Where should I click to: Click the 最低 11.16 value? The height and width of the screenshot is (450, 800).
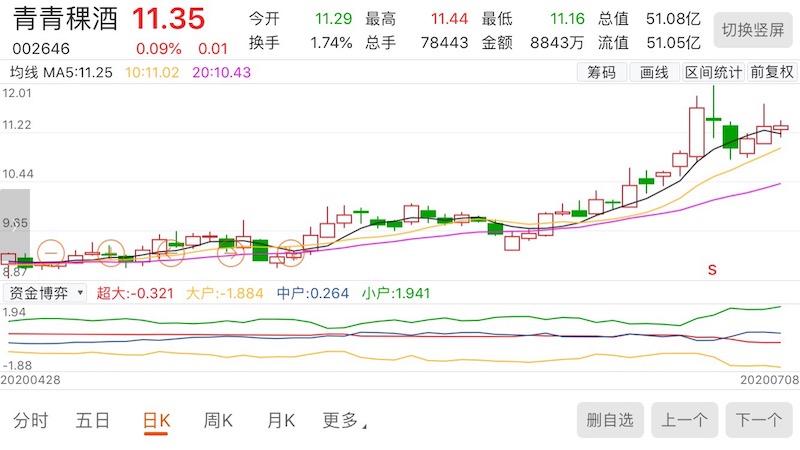click(x=567, y=19)
